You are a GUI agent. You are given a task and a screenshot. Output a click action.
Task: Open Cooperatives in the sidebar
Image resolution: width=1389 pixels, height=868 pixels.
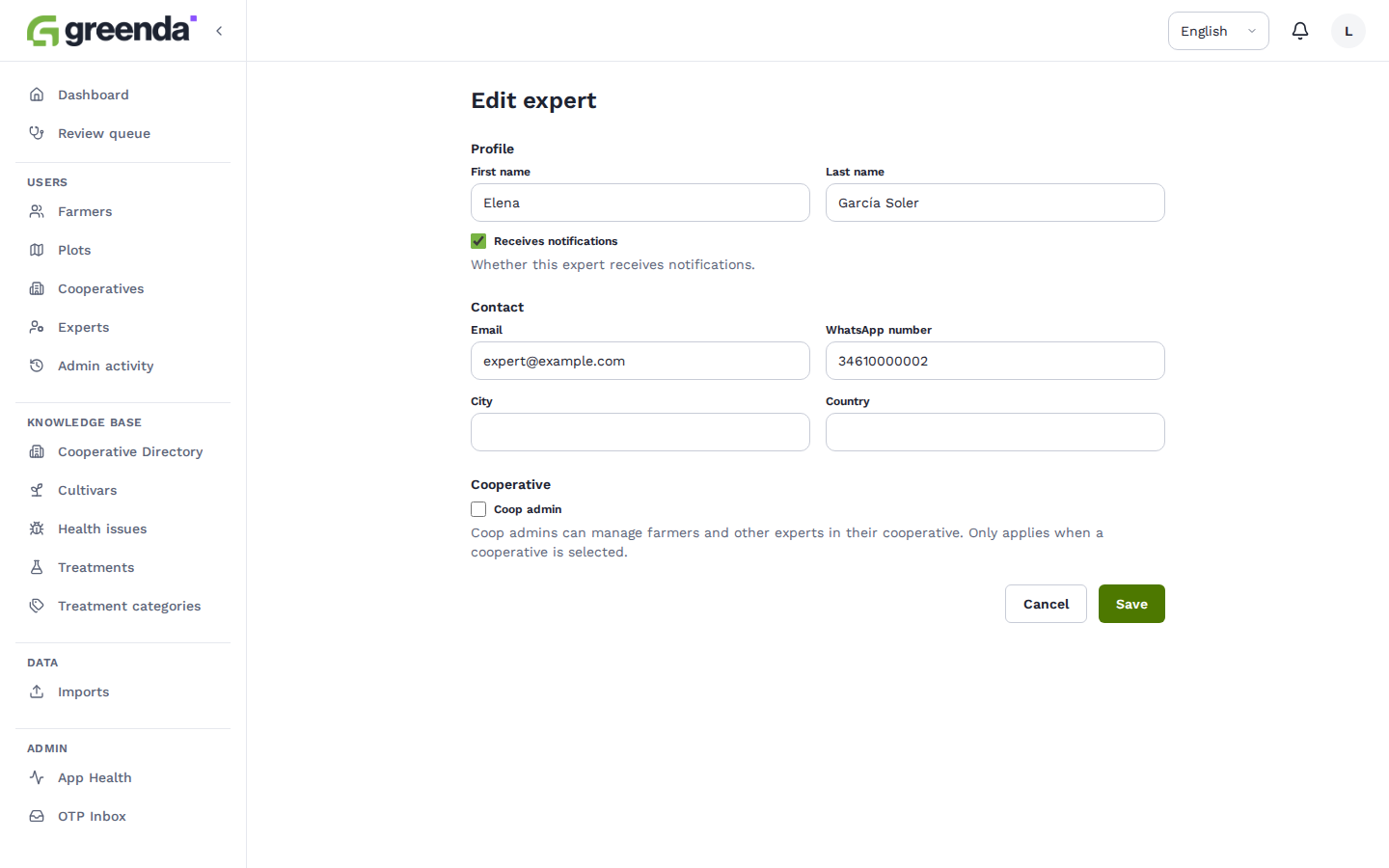[x=123, y=288]
